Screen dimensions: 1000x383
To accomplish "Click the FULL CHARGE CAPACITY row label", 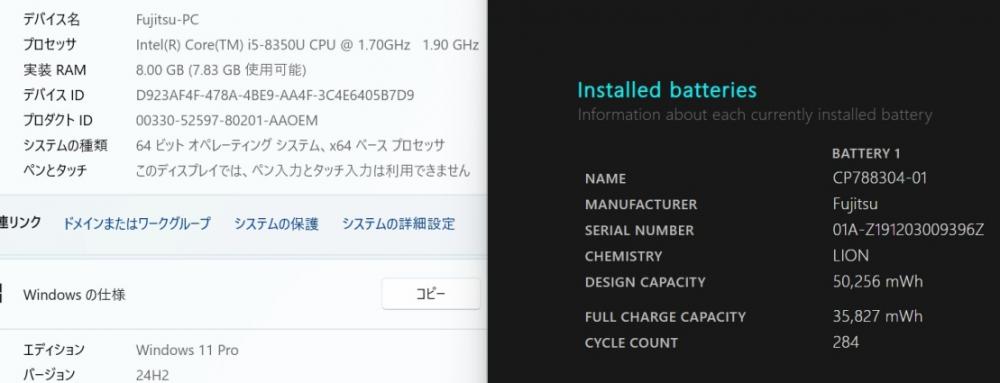I will [x=665, y=317].
